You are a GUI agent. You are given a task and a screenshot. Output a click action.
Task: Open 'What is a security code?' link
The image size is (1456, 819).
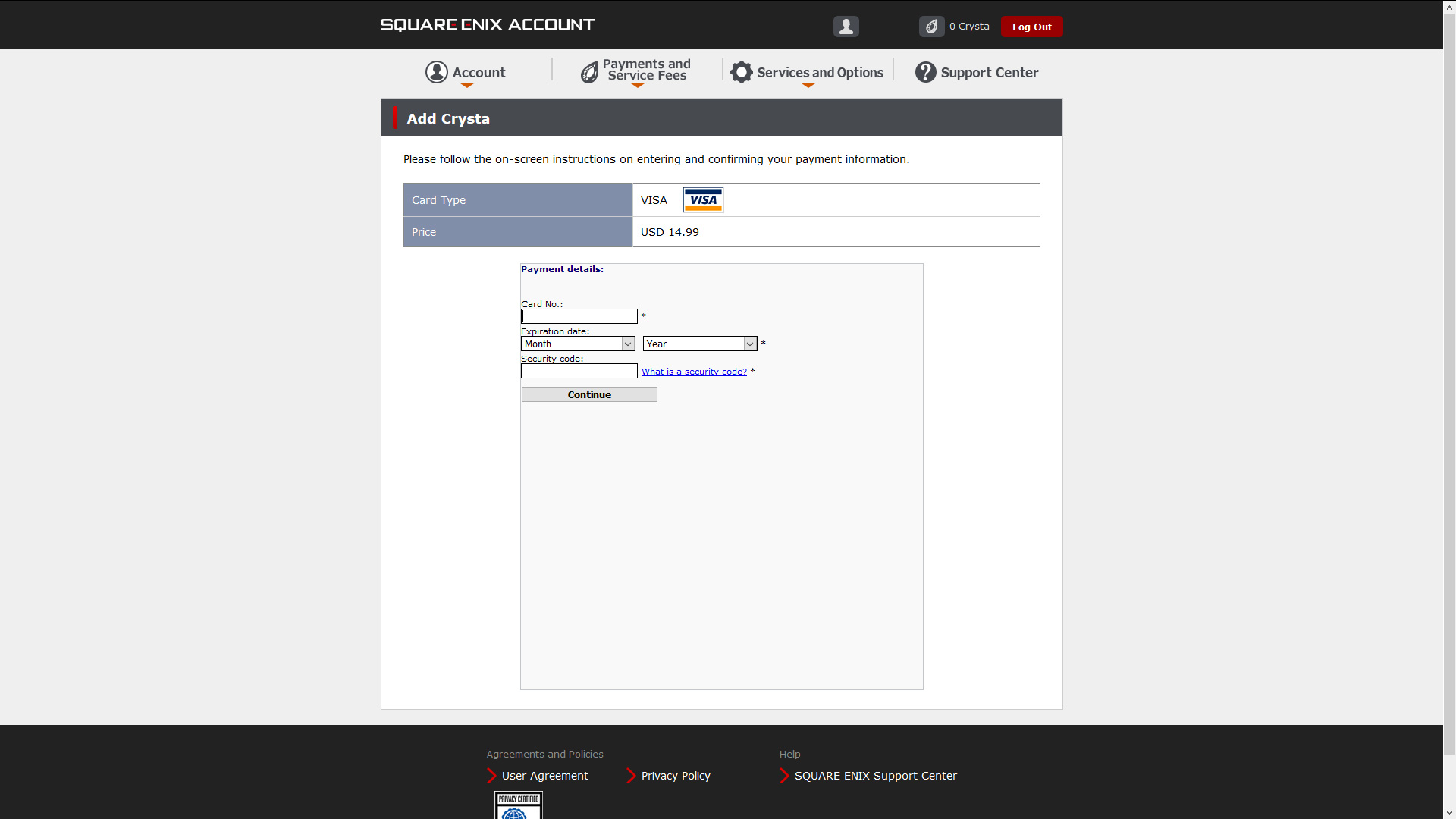click(x=694, y=372)
